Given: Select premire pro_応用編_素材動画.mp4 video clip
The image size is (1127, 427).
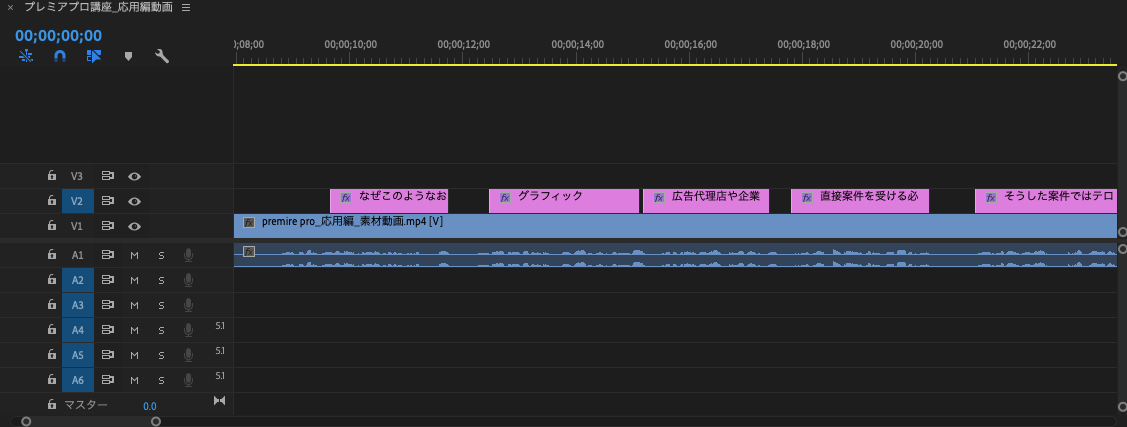Looking at the screenshot, I should [x=675, y=226].
